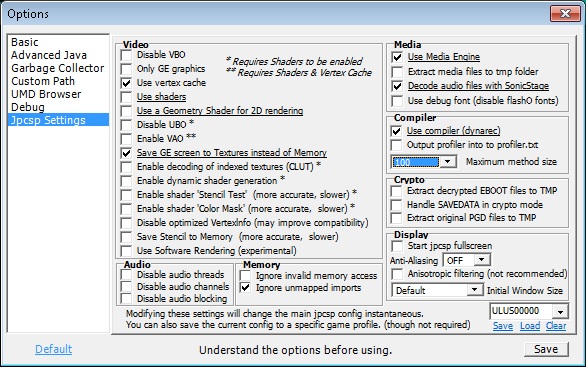Toggle Use shaders checkbox
Screen dimensions: 586x367
(x=126, y=97)
